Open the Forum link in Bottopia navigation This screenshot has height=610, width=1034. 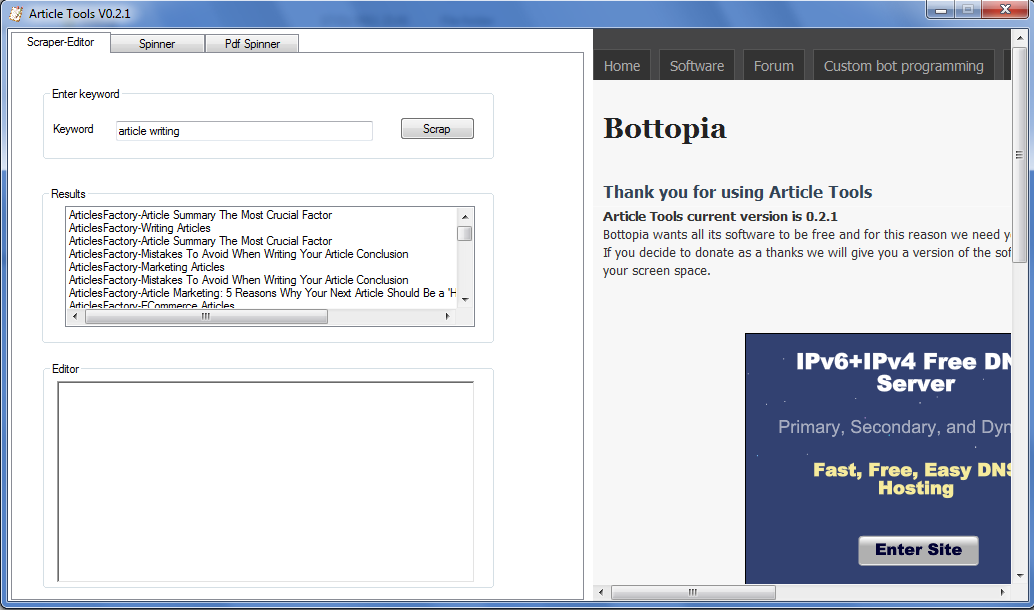tap(774, 66)
